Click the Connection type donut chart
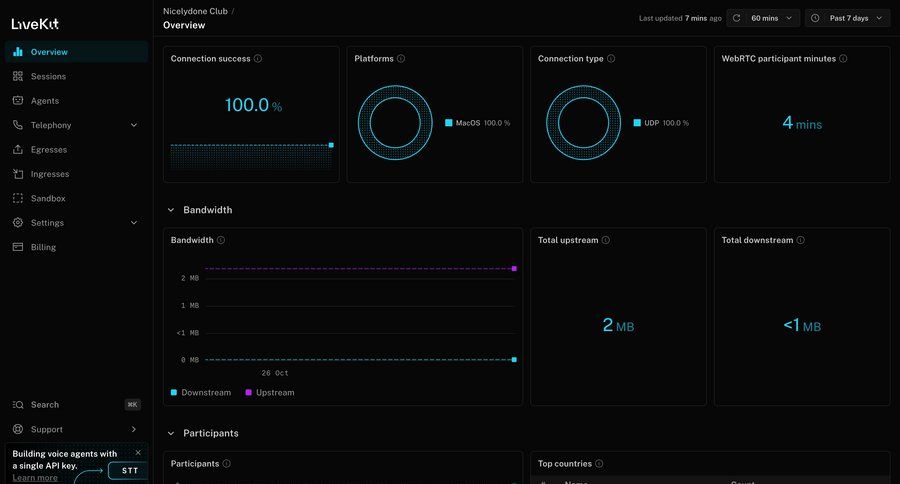Image resolution: width=900 pixels, height=484 pixels. coord(584,123)
